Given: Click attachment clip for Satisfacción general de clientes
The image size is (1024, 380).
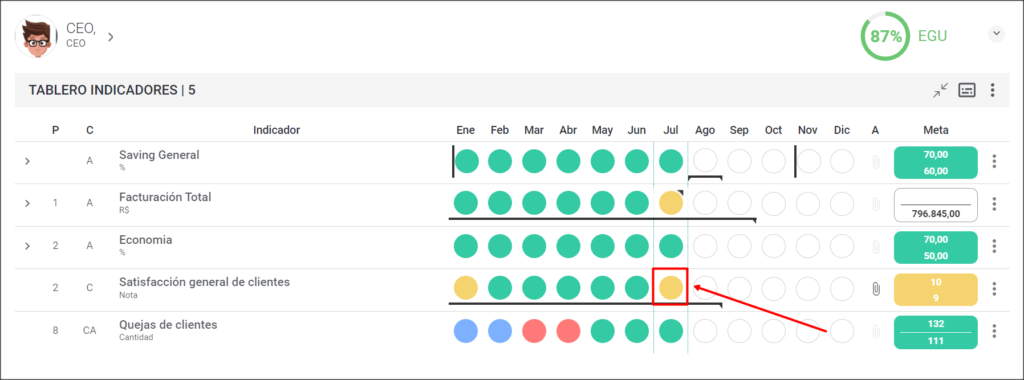Looking at the screenshot, I should (x=876, y=289).
